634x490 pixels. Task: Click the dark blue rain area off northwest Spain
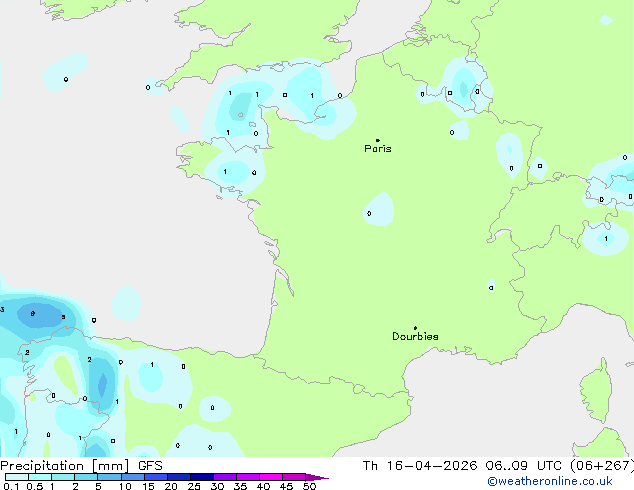(40, 315)
